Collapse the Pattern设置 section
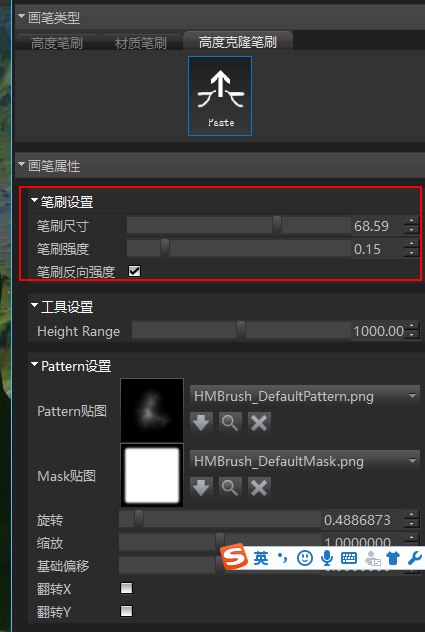Image resolution: width=425 pixels, height=632 pixels. coord(34,364)
